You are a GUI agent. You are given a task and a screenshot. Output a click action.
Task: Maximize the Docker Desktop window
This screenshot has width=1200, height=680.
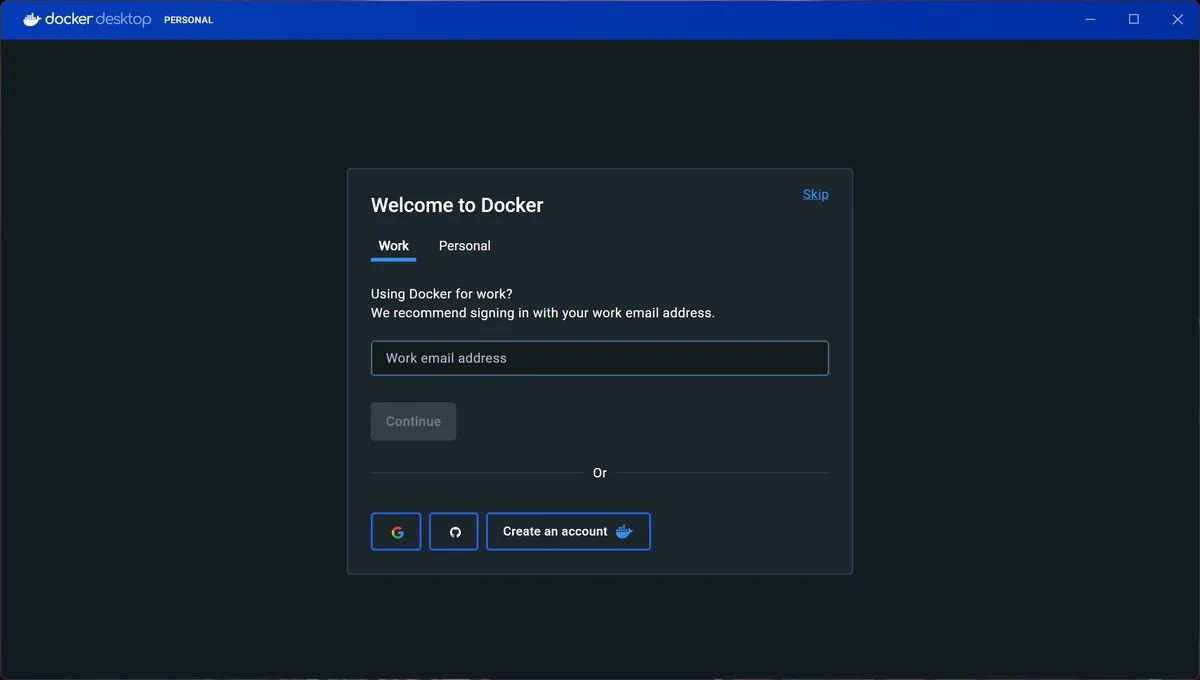click(1134, 19)
